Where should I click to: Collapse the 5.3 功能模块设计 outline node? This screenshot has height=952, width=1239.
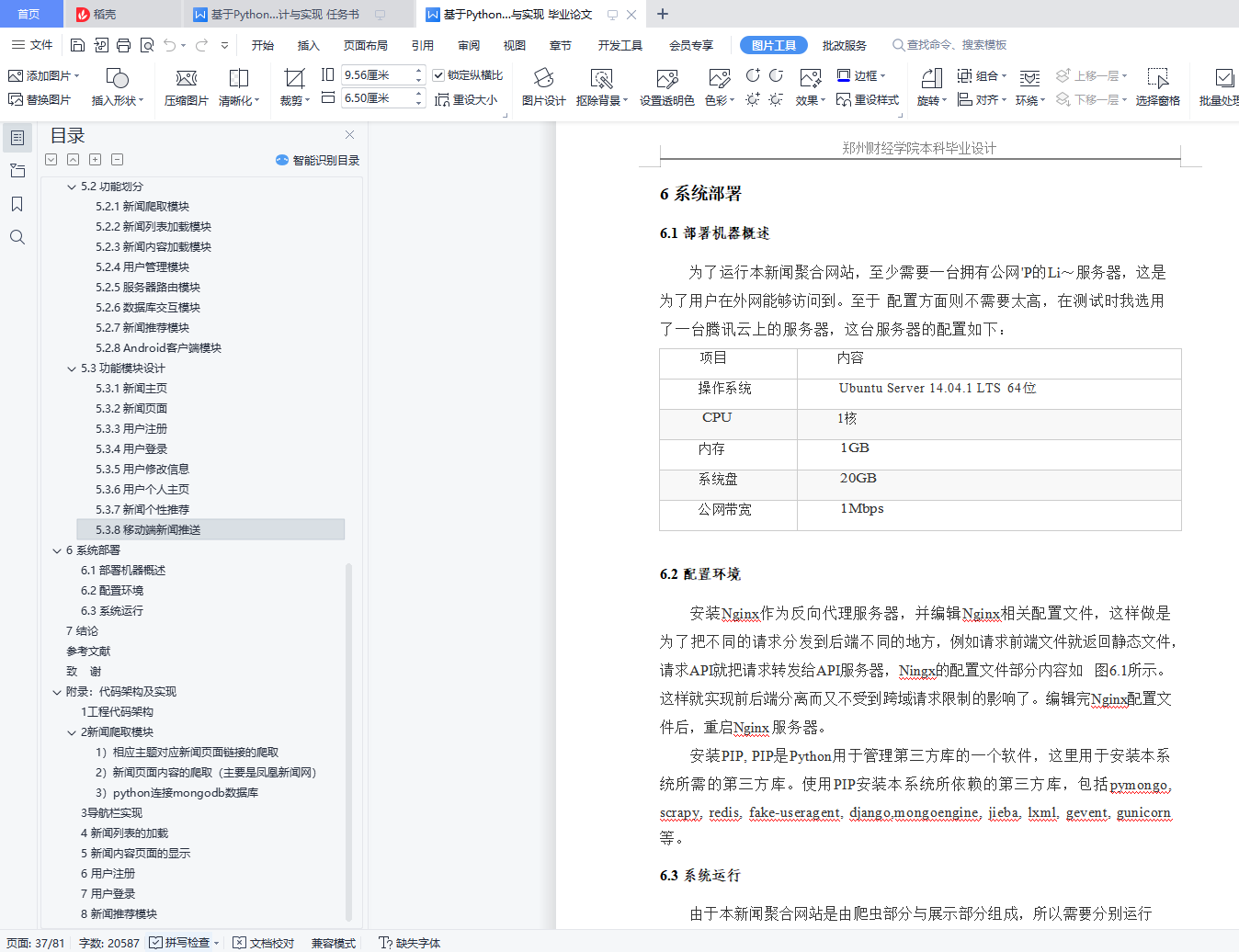(x=72, y=368)
